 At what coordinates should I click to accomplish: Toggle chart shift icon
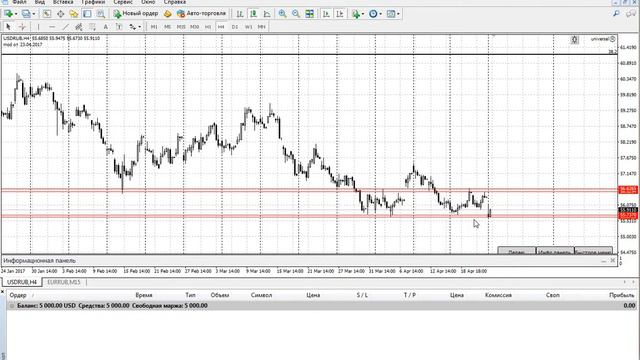pyautogui.click(x=340, y=14)
